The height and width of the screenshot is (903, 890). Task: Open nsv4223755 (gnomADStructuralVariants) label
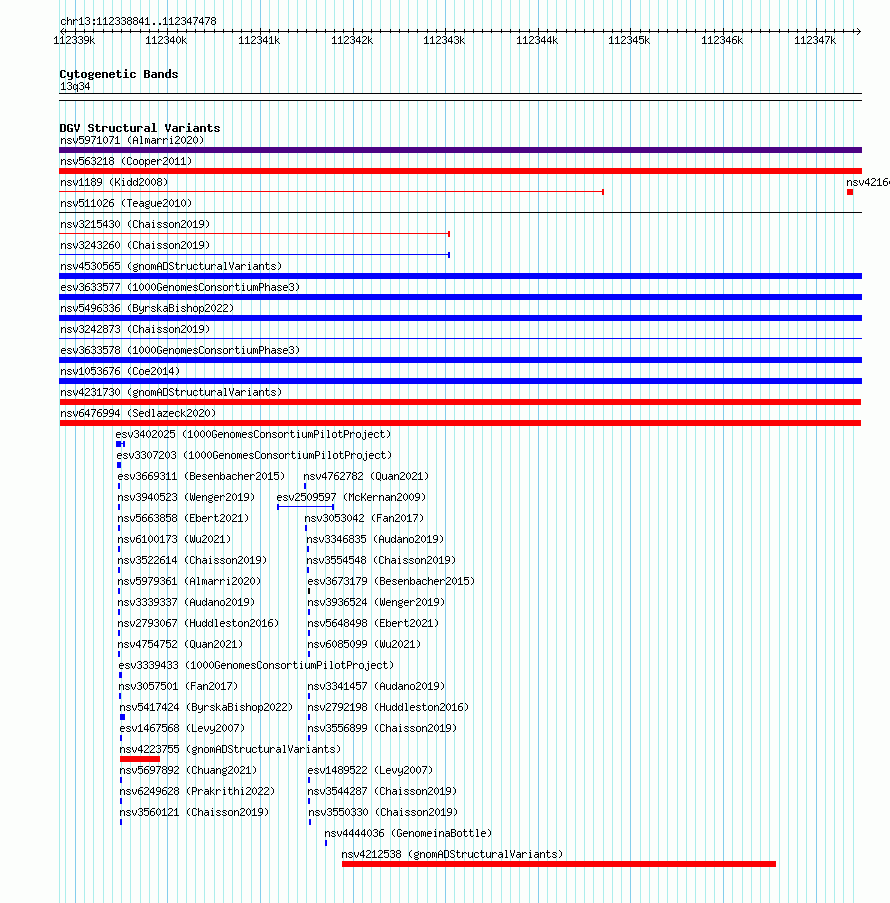pyautogui.click(x=230, y=750)
